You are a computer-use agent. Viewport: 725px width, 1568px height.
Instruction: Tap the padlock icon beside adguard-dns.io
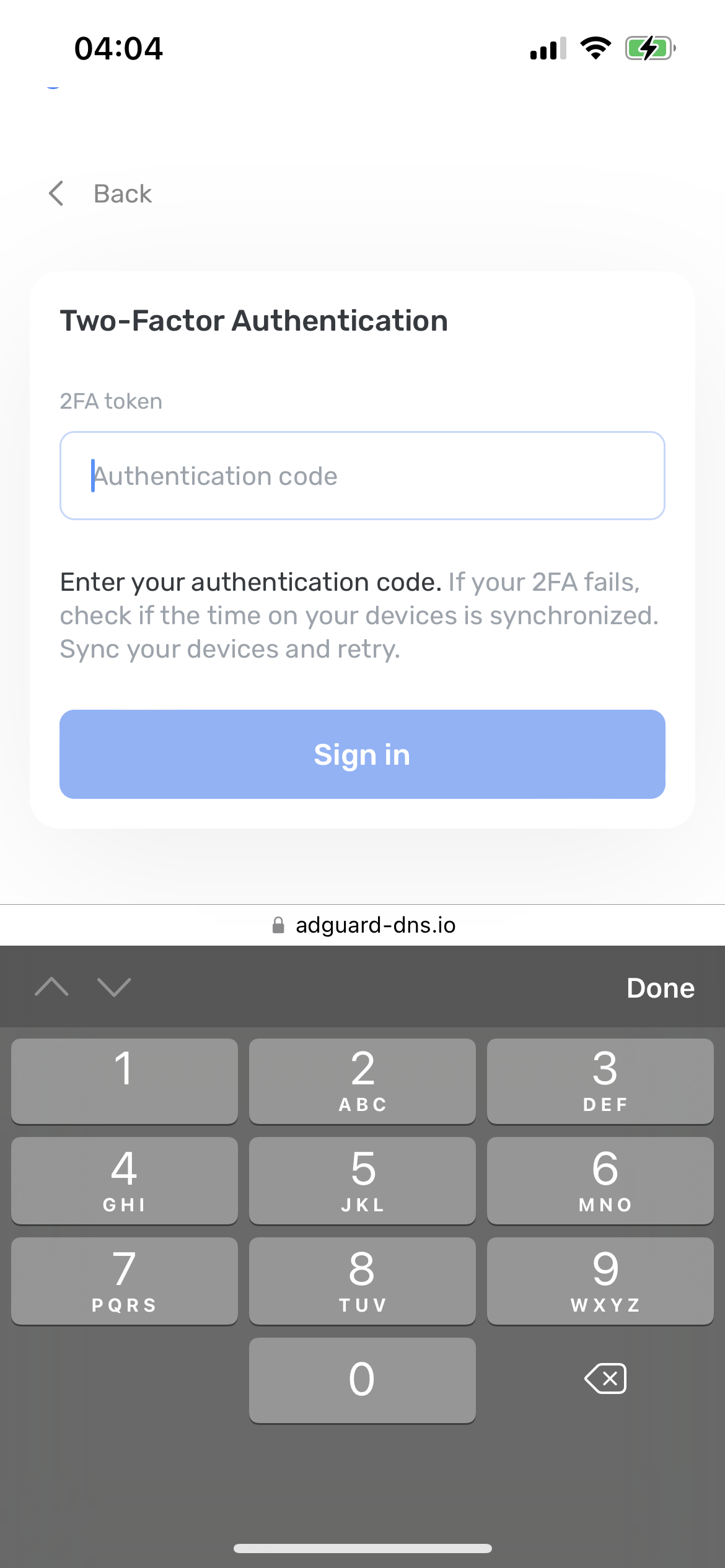pos(279,925)
